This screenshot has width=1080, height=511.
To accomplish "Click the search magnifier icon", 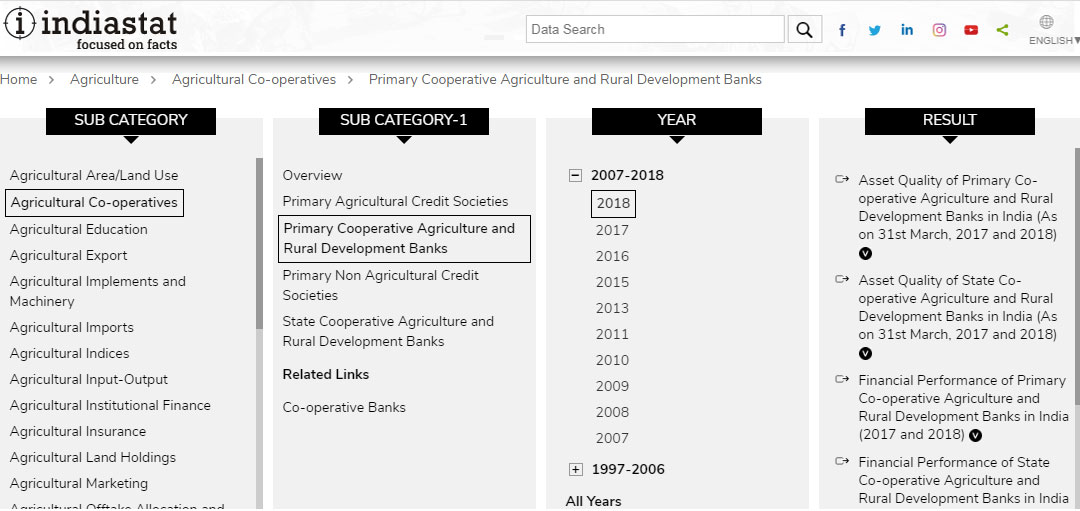I will 804,30.
